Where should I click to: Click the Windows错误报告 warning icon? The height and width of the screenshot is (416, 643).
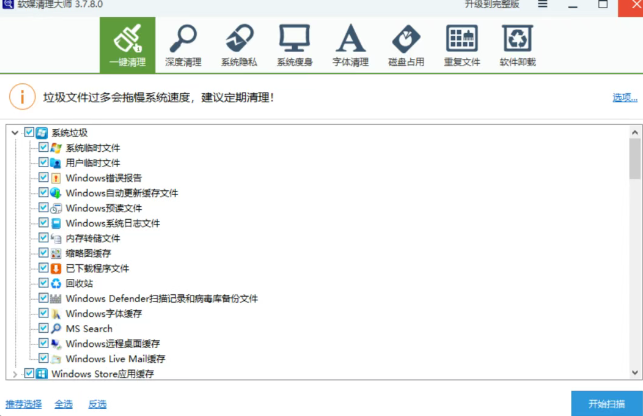coord(56,178)
